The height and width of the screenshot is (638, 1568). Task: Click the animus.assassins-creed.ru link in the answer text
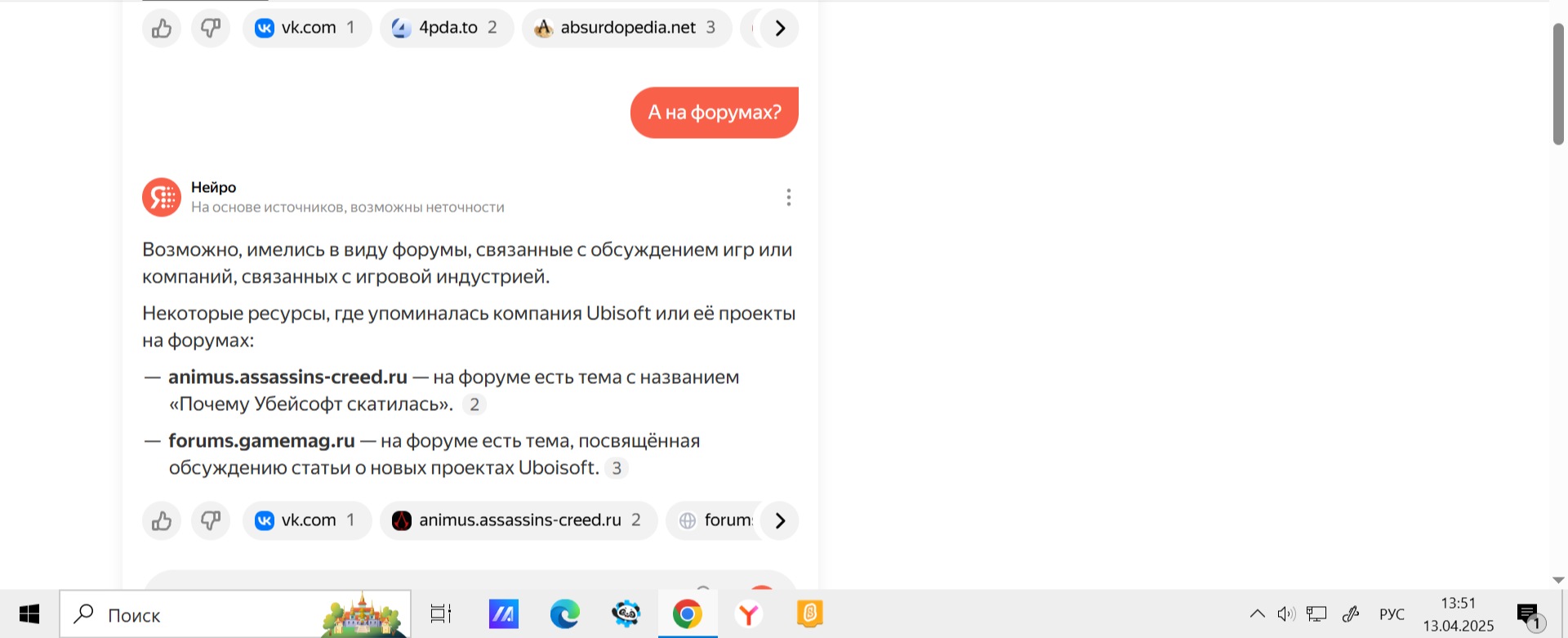(x=287, y=377)
